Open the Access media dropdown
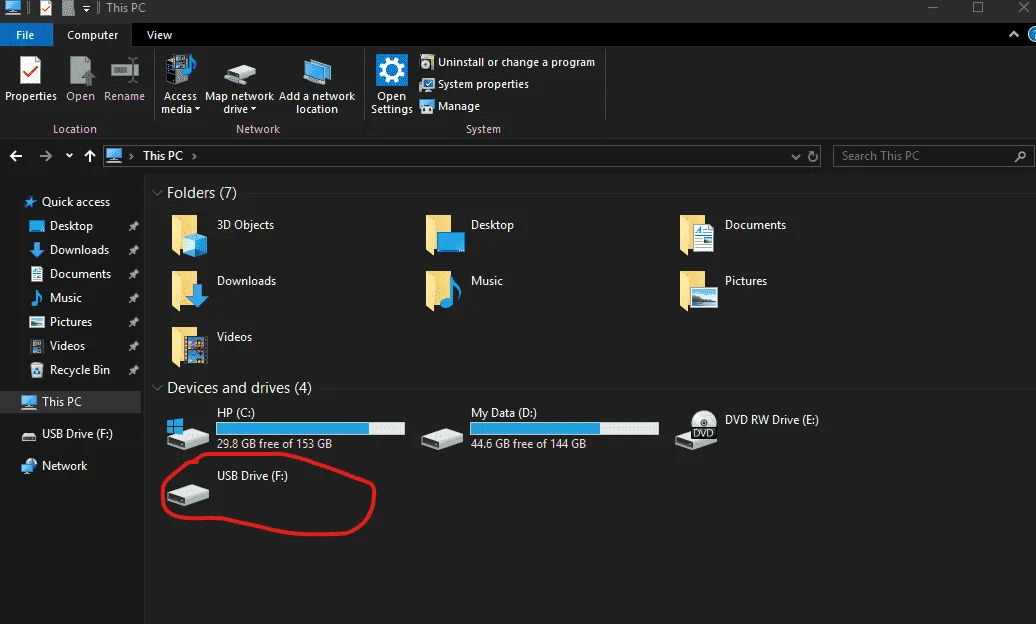Viewport: 1036px width, 624px height. pyautogui.click(x=180, y=85)
